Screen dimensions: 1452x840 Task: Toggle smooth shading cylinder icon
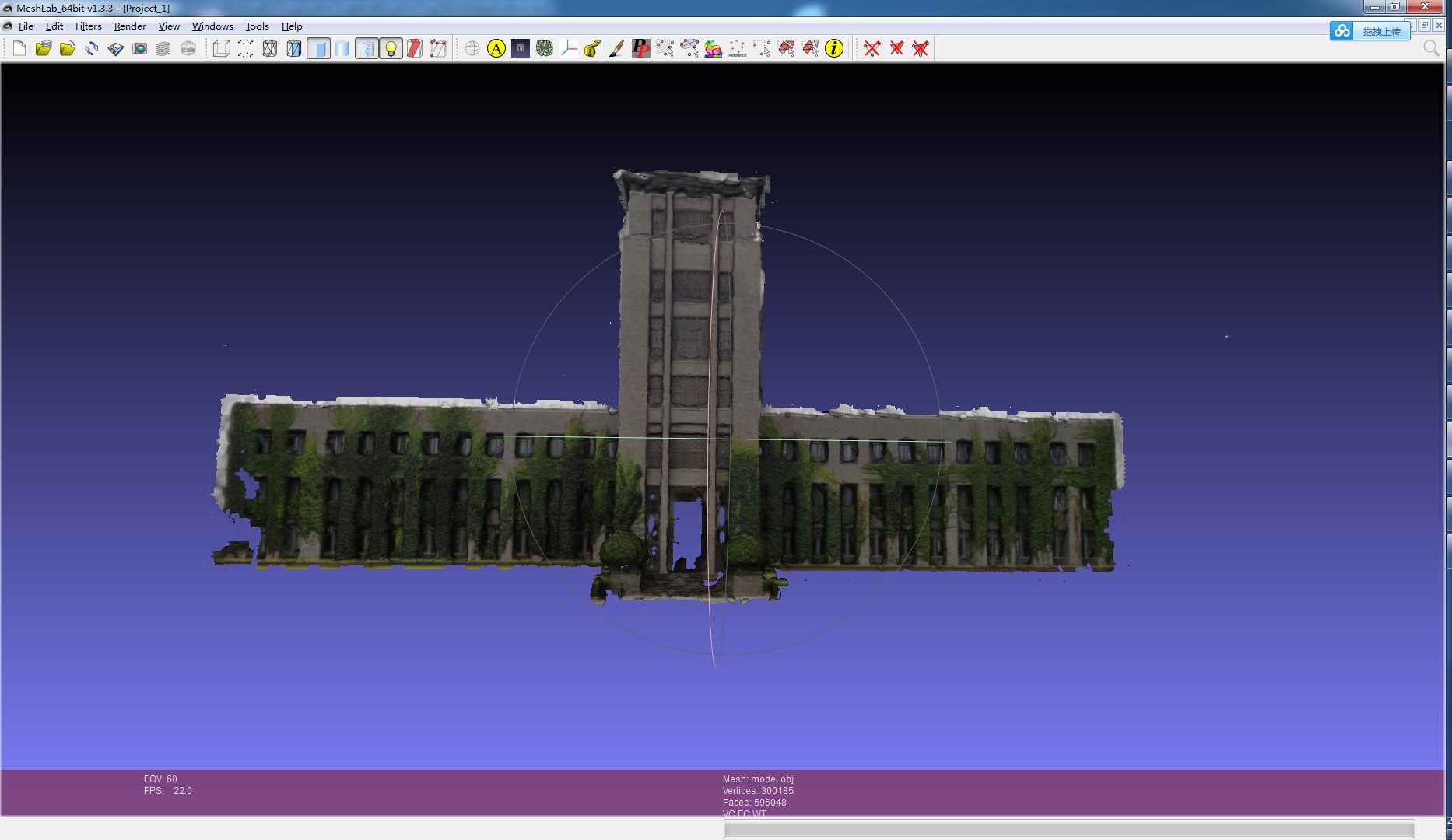(x=342, y=48)
